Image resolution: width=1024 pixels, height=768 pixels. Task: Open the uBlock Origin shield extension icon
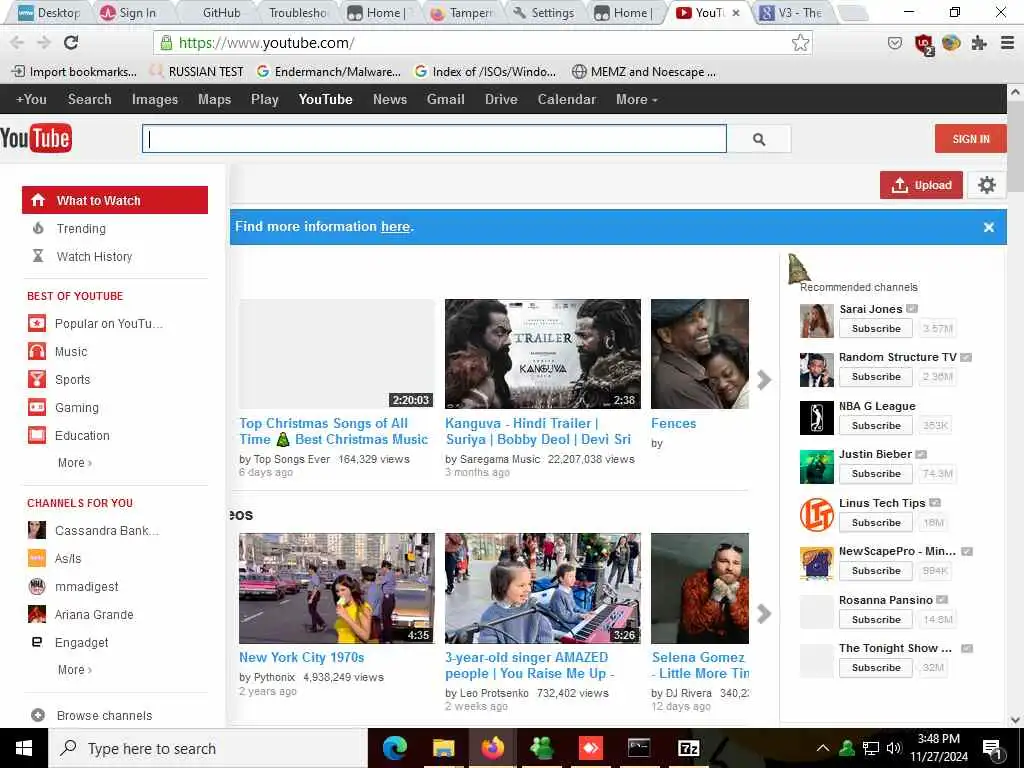[924, 44]
